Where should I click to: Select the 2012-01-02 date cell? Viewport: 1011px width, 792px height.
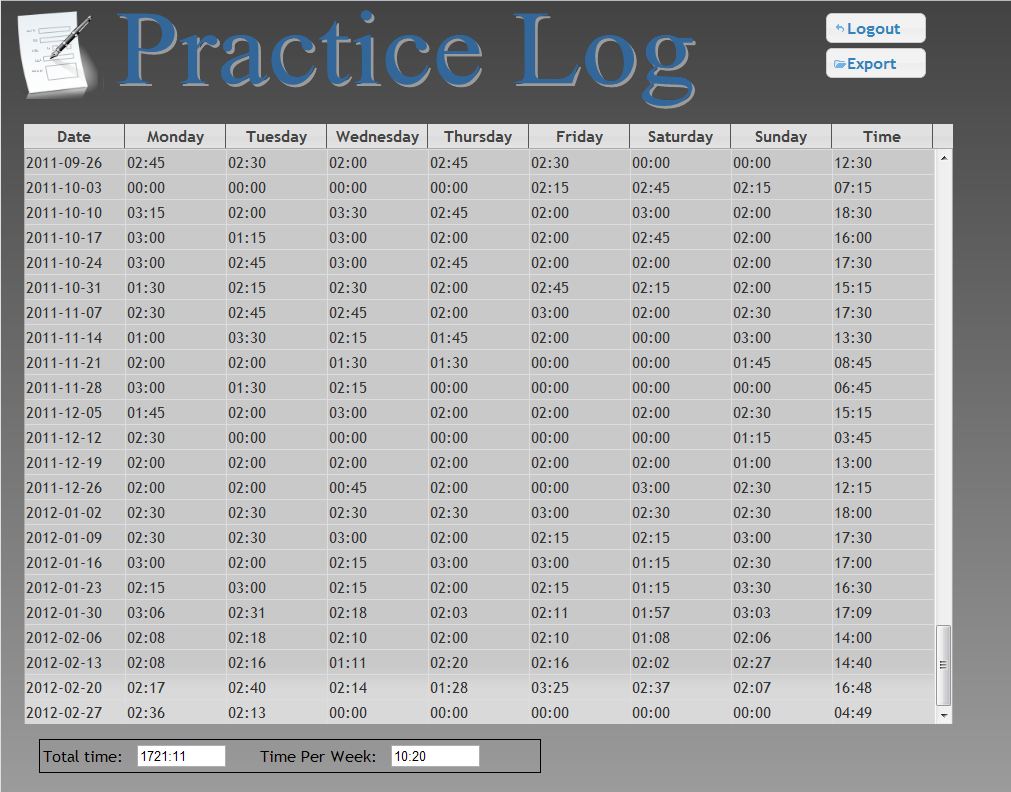pyautogui.click(x=74, y=513)
